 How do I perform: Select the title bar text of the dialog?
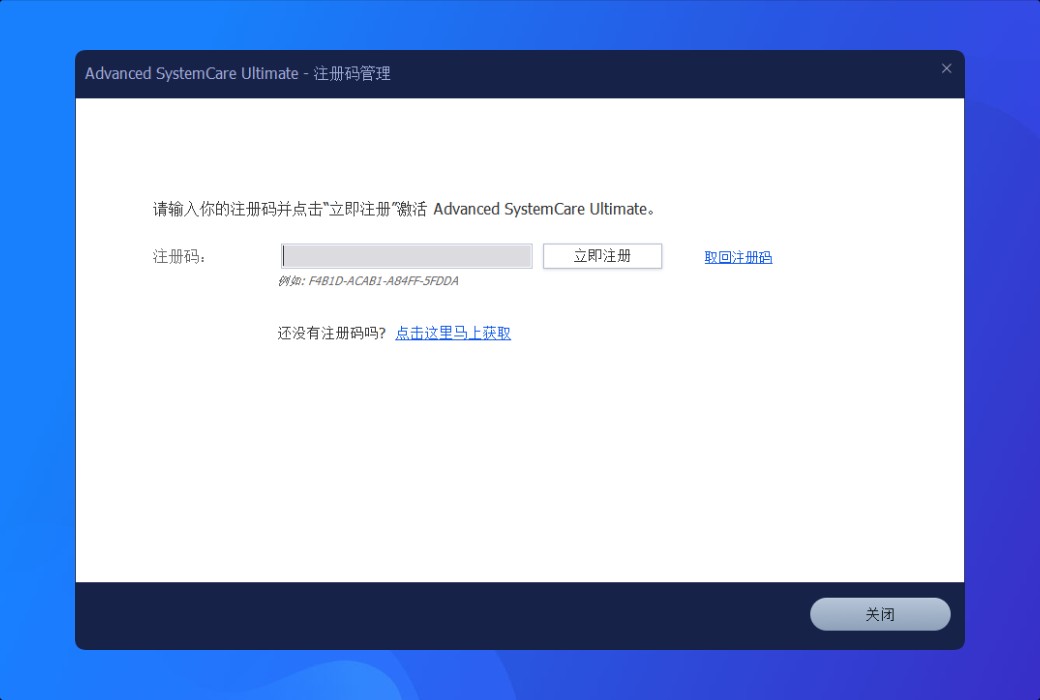click(236, 73)
